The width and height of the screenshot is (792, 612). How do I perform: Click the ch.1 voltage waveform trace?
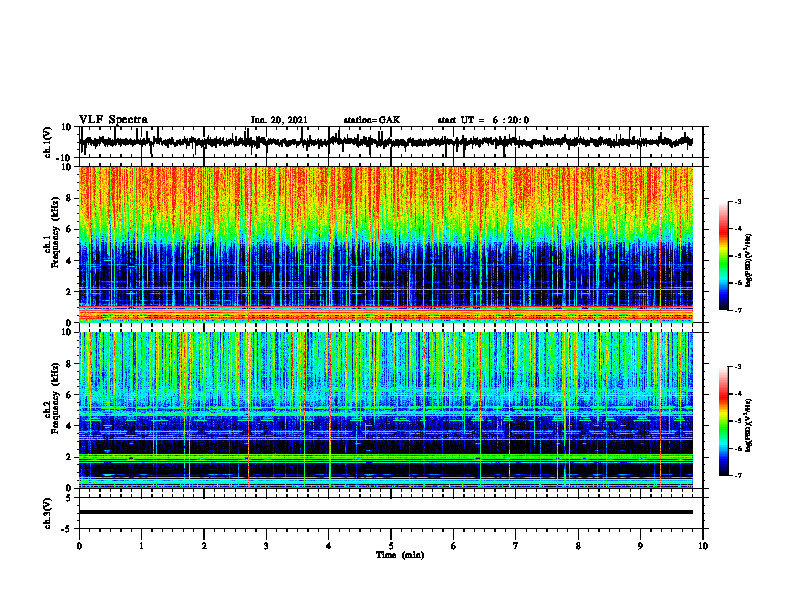coord(386,142)
